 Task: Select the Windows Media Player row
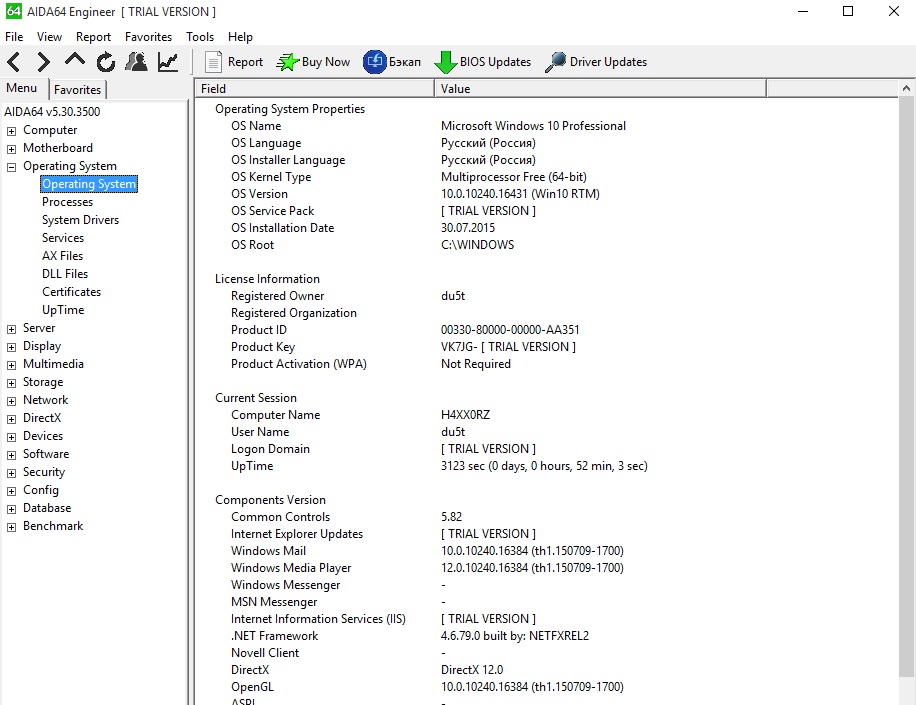546,568
